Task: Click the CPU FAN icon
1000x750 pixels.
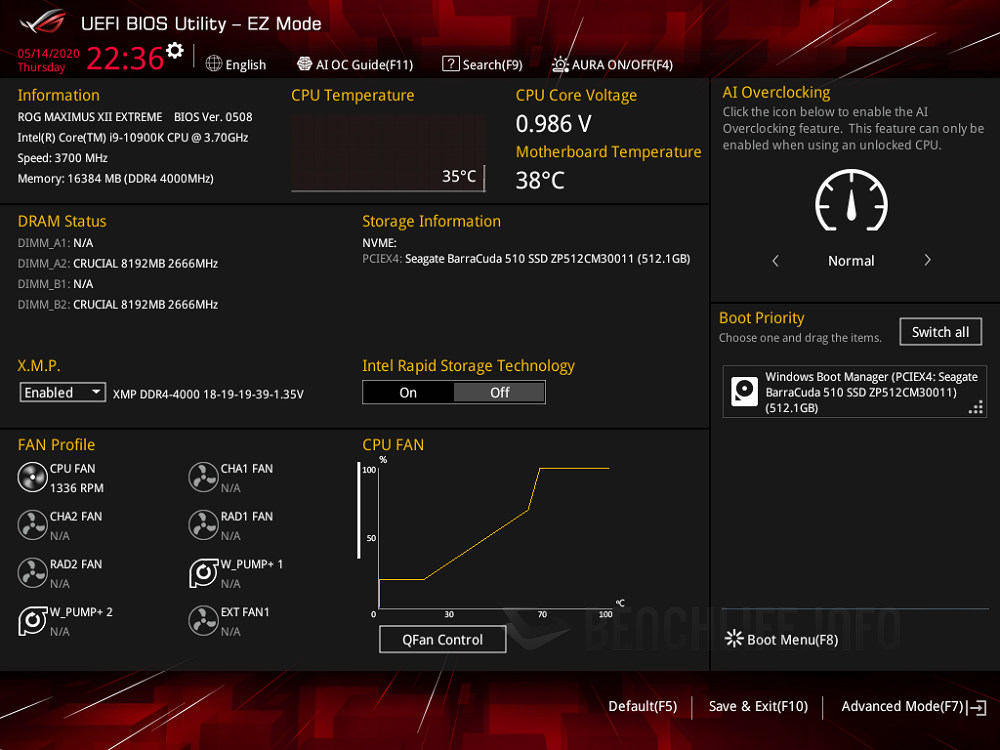Action: click(x=32, y=478)
